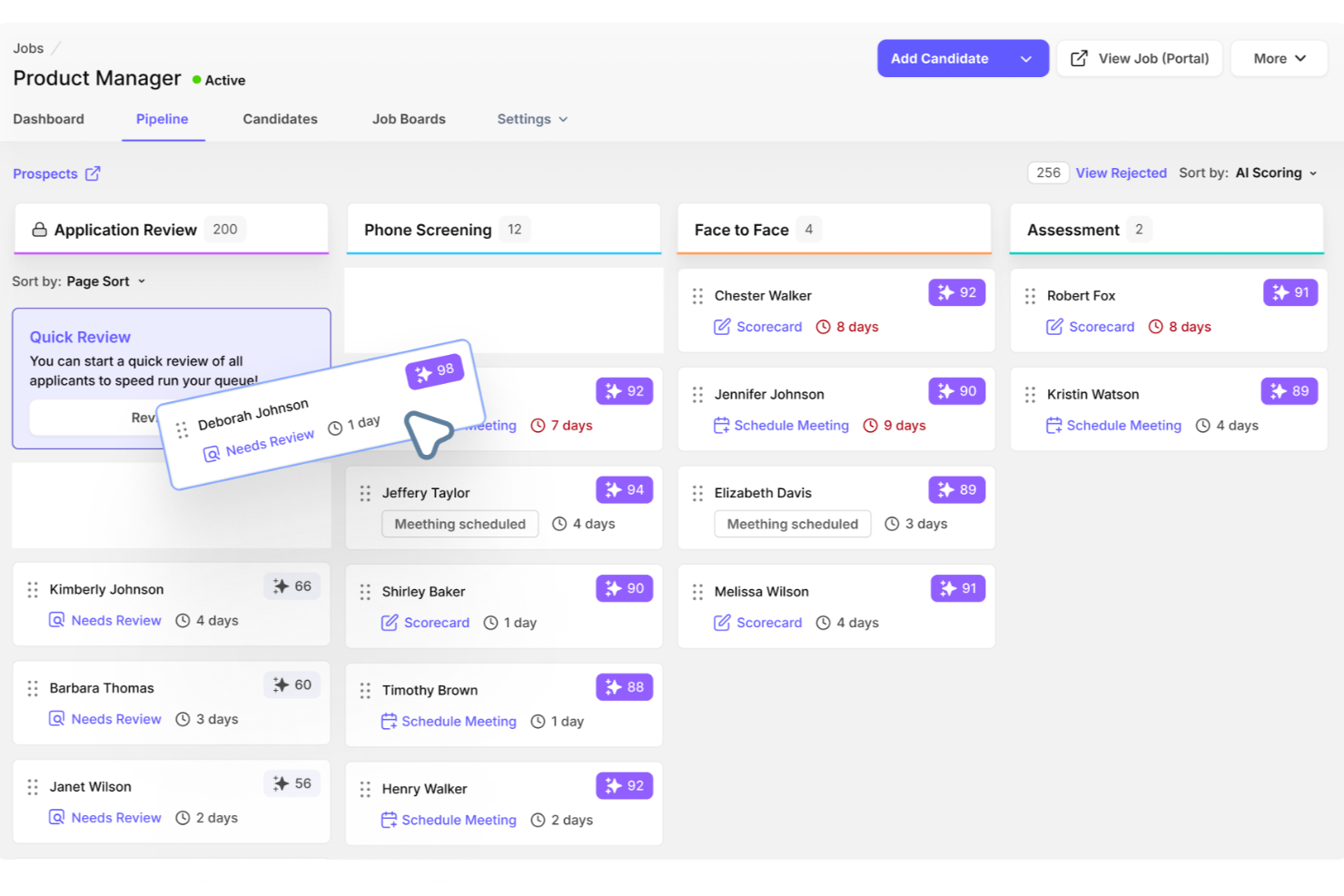Screen dimensions: 1344x896
Task: Click the AI score 98 badge on Deborah Johnson
Action: coord(435,371)
